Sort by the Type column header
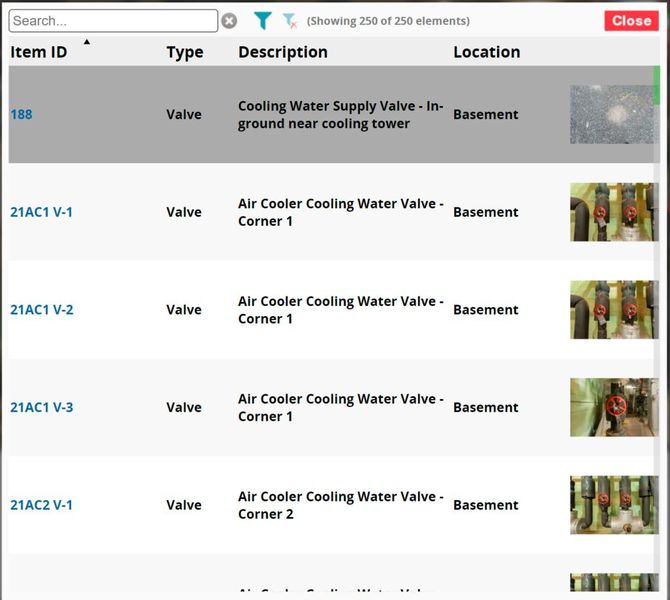The height and width of the screenshot is (600, 670). [x=184, y=52]
